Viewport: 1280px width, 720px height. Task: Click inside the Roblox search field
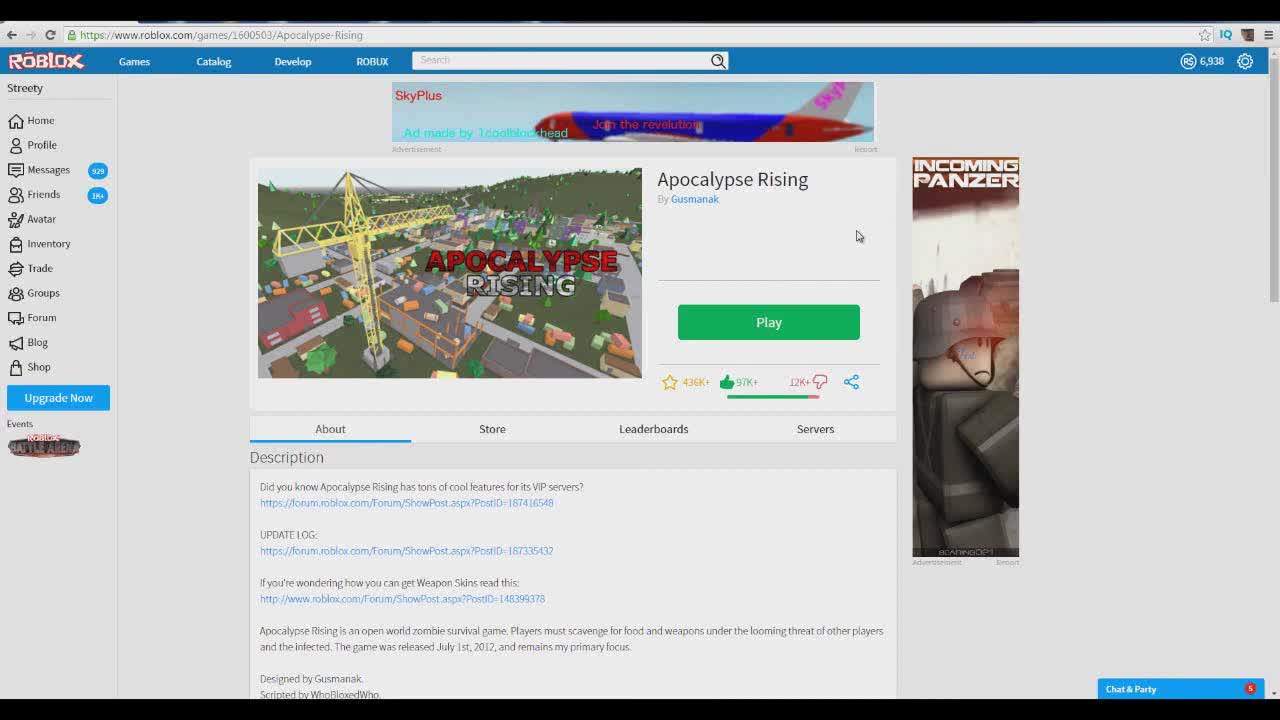point(560,60)
